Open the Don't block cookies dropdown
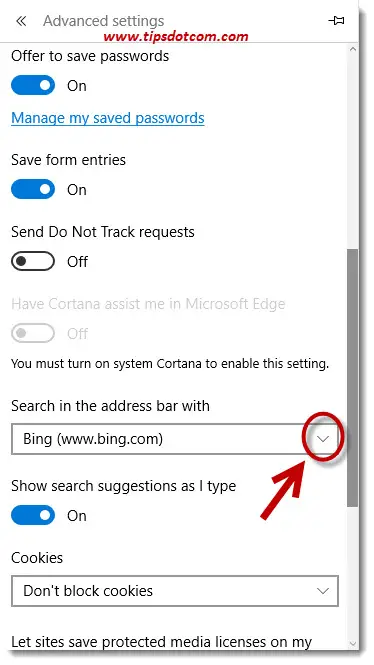The image size is (374, 665). (175, 591)
